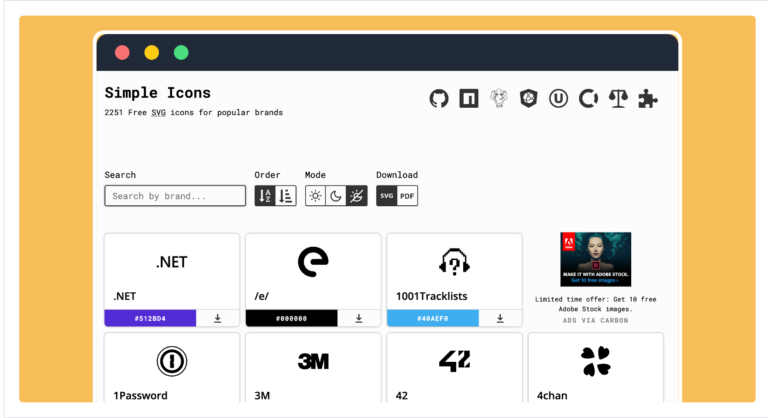768x418 pixels.
Task: Open the UNPKG icon link
Action: 558,98
